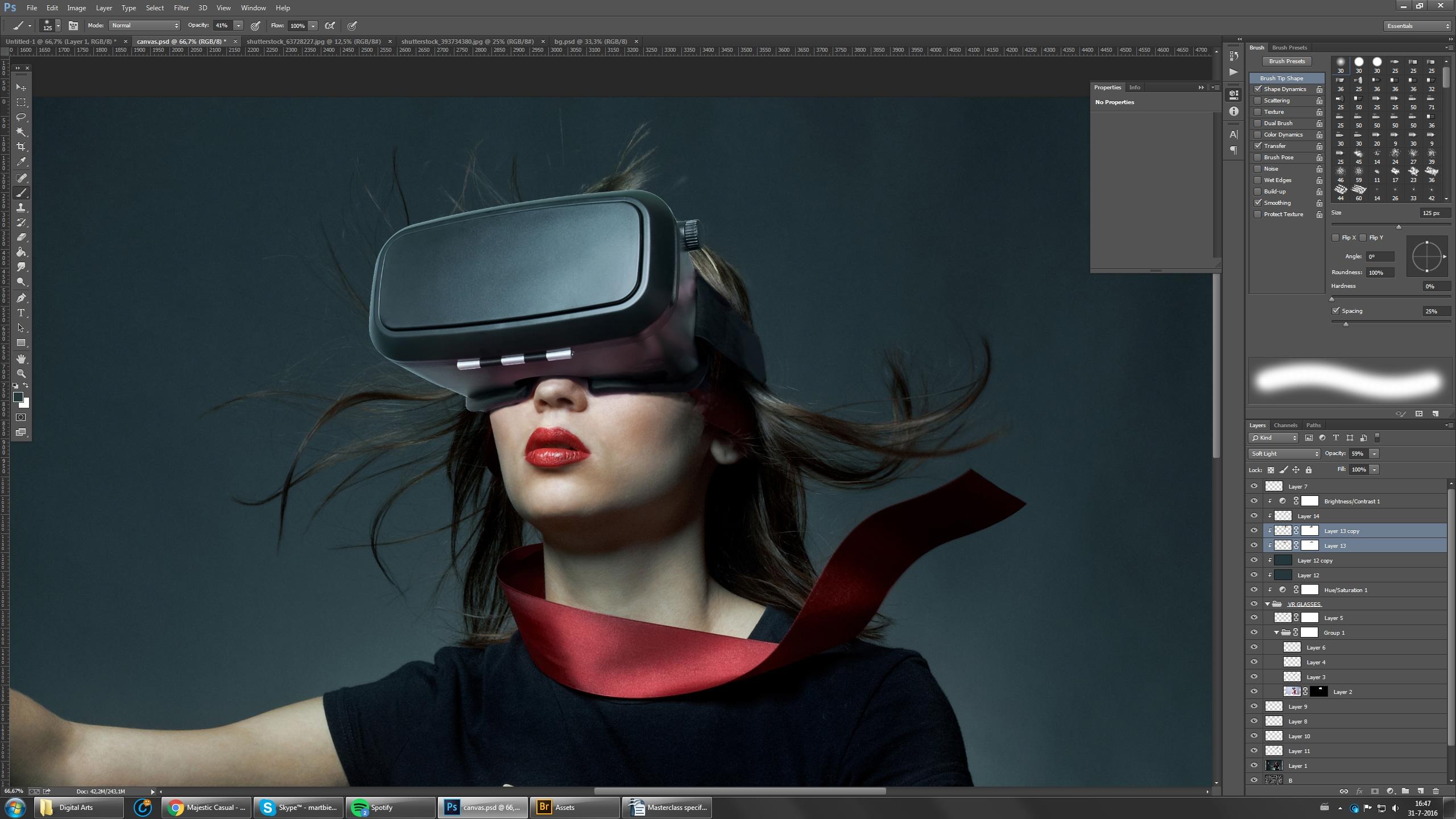This screenshot has width=1456, height=819.
Task: Check Flip X in brush tip settings
Action: point(1335,238)
